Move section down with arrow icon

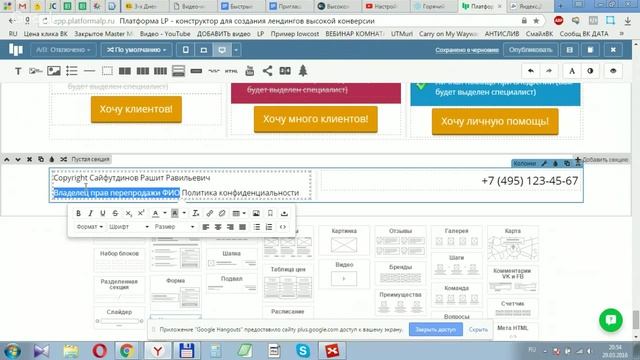coord(18,160)
